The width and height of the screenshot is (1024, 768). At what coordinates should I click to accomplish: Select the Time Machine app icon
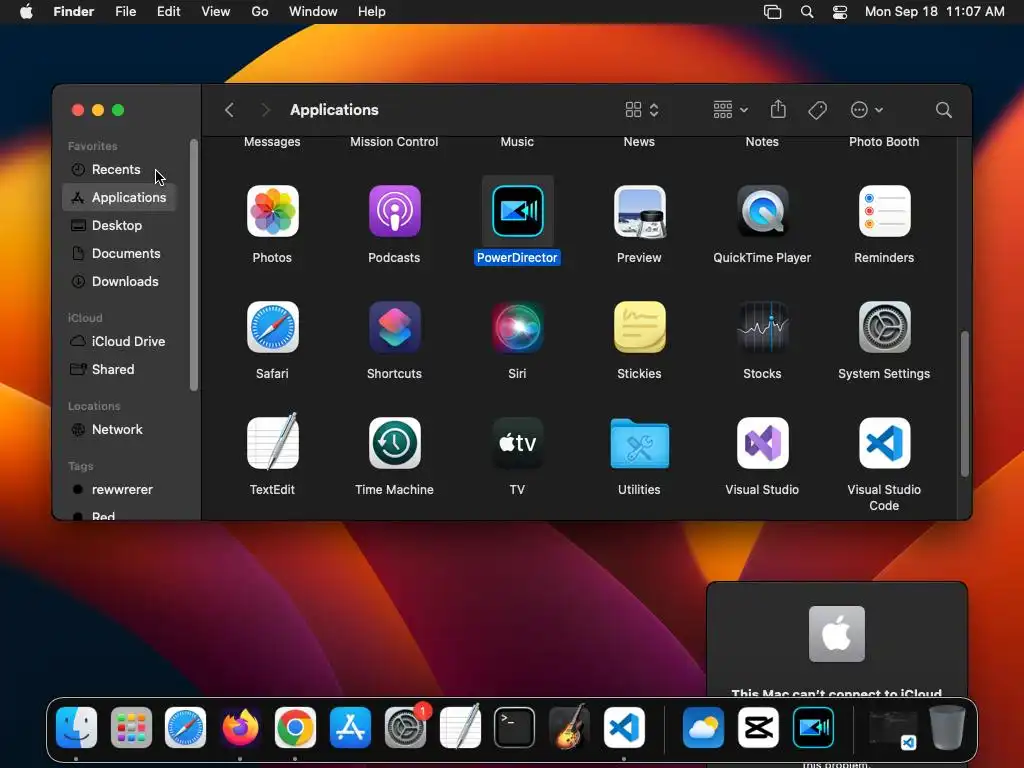click(x=394, y=443)
